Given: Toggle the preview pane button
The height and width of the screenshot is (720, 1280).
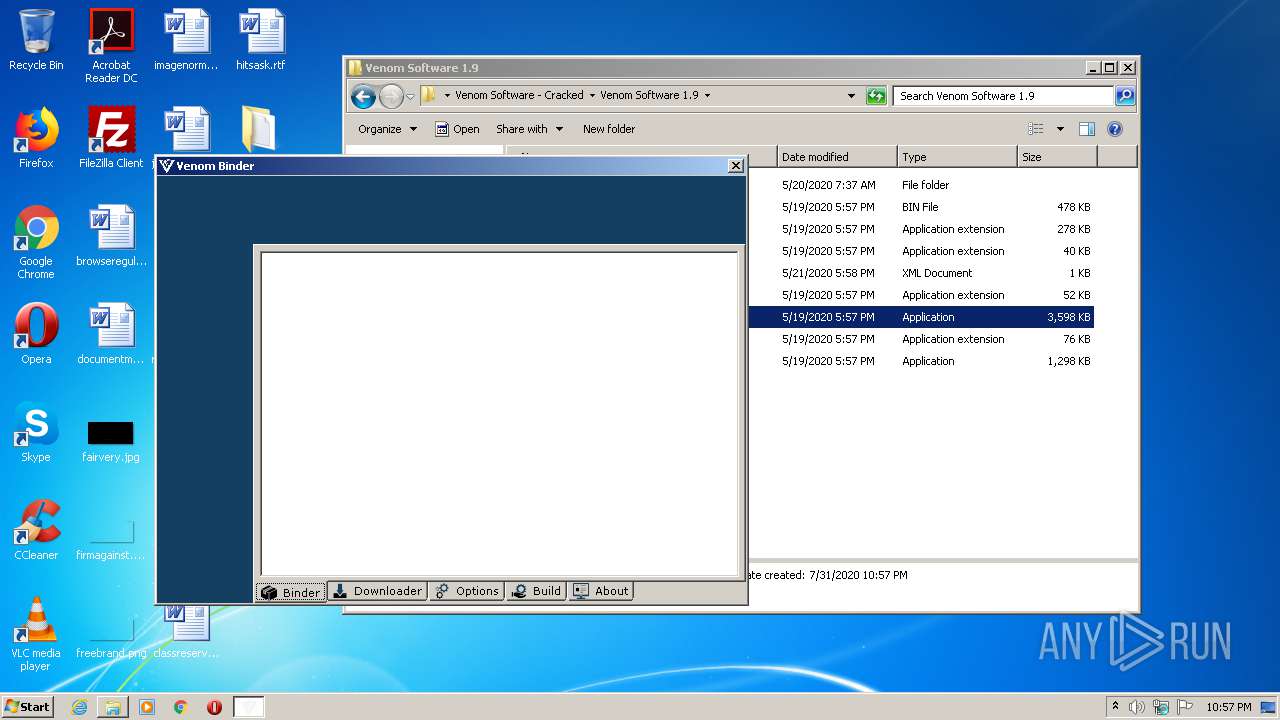Looking at the screenshot, I should [x=1087, y=129].
